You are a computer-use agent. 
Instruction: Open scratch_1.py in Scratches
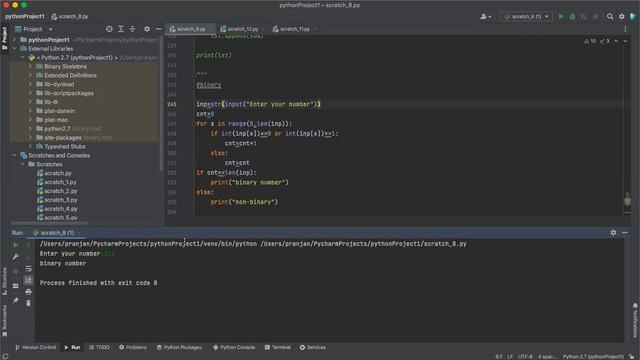point(60,182)
